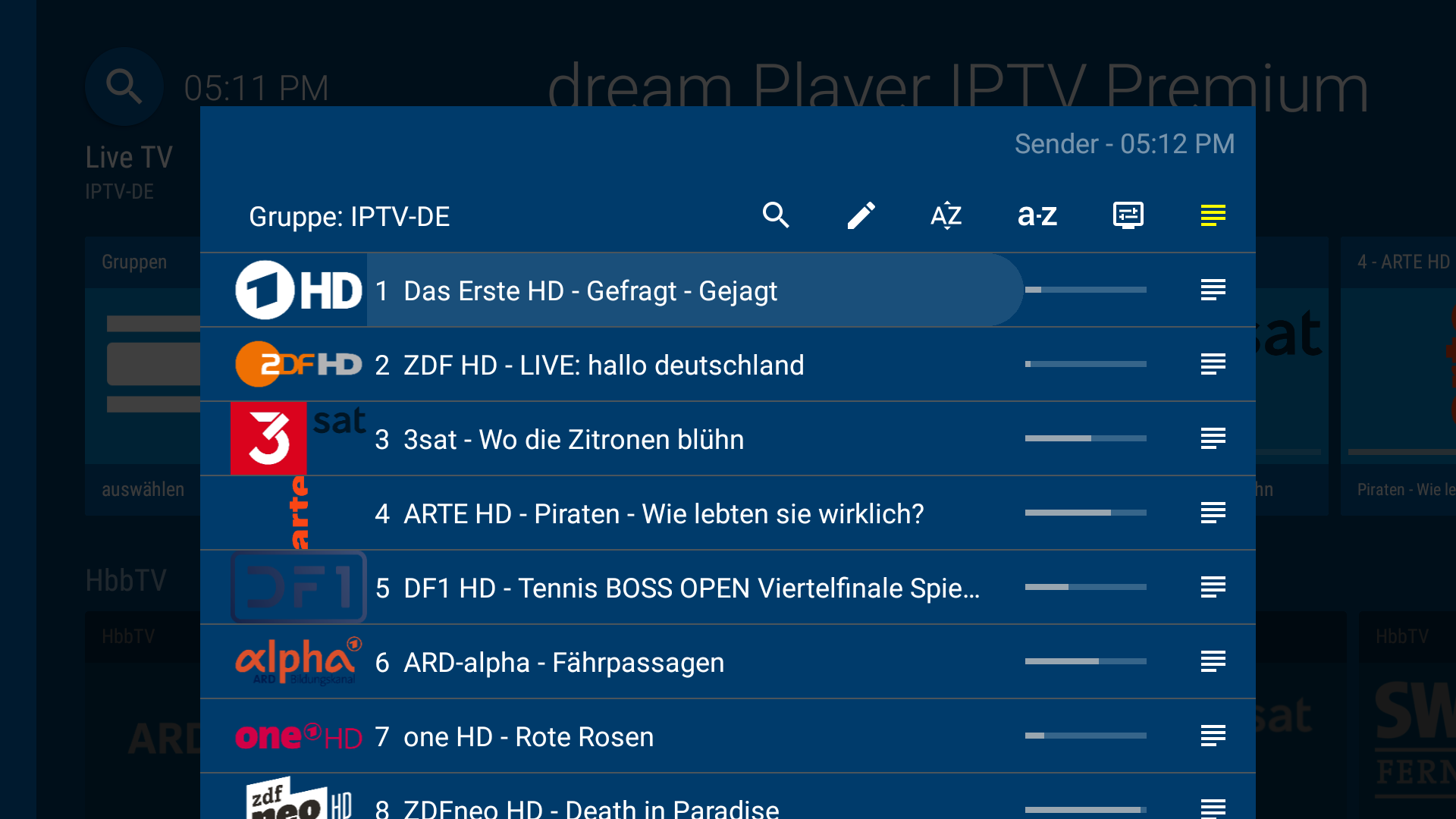Click the one HD channel logo
Viewport: 1456px width, 819px height.
299,736
